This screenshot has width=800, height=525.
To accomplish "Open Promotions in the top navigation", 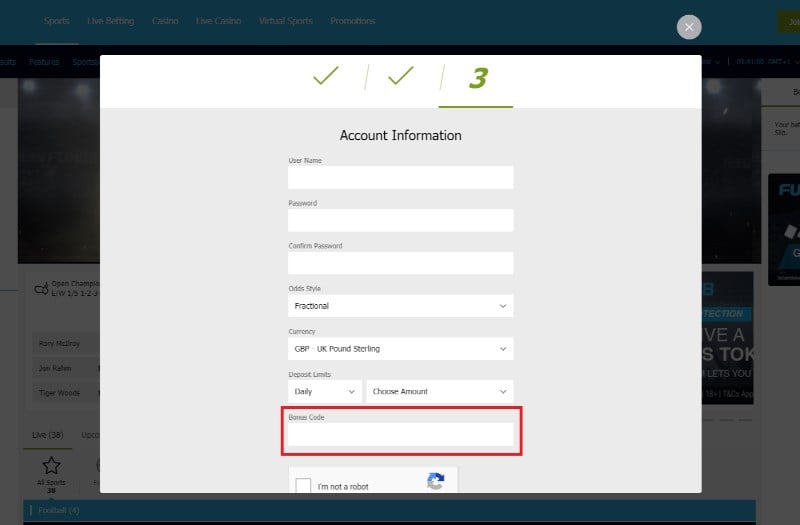I will (x=353, y=21).
